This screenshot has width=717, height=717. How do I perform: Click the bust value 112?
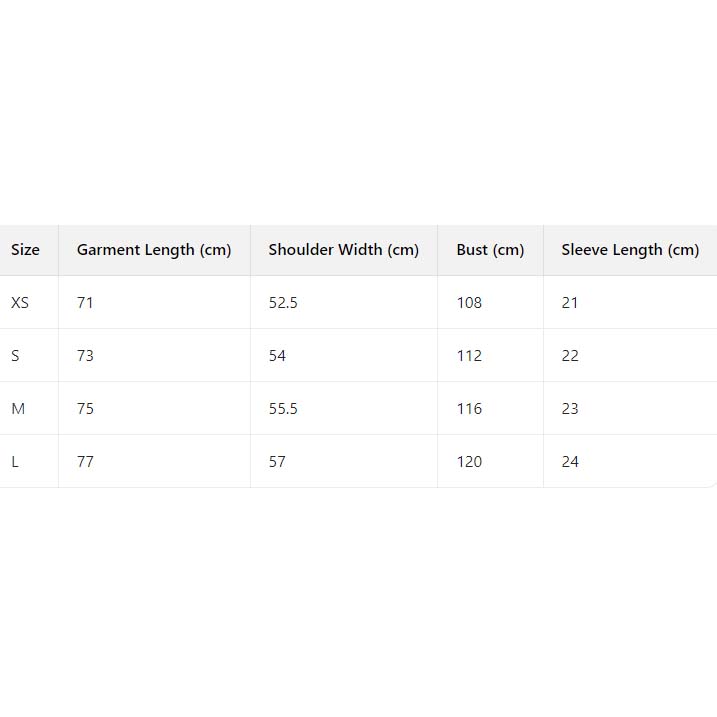(469, 356)
